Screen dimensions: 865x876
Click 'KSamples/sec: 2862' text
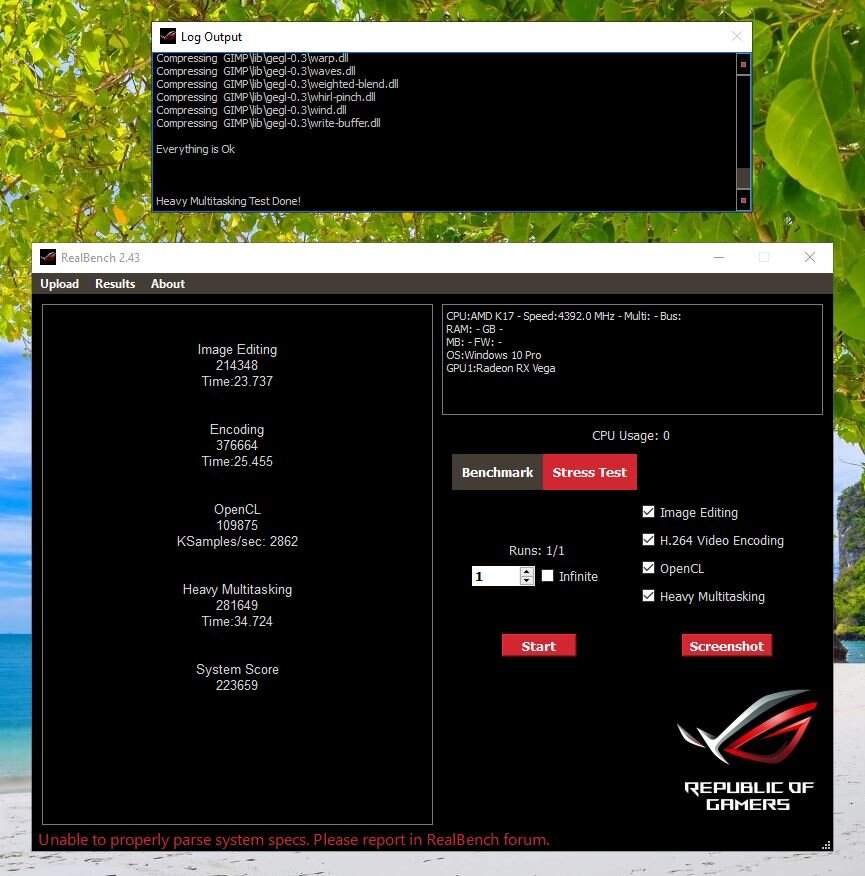pyautogui.click(x=237, y=541)
